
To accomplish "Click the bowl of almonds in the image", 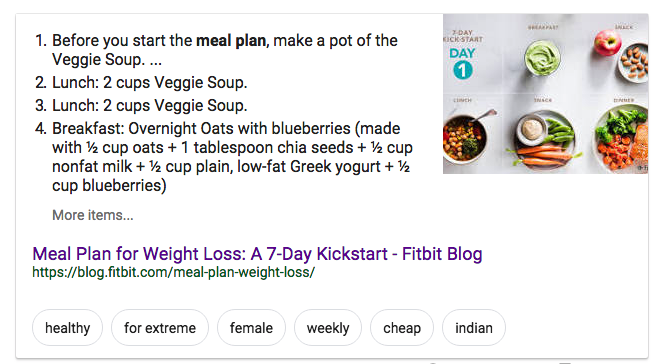I will point(634,63).
